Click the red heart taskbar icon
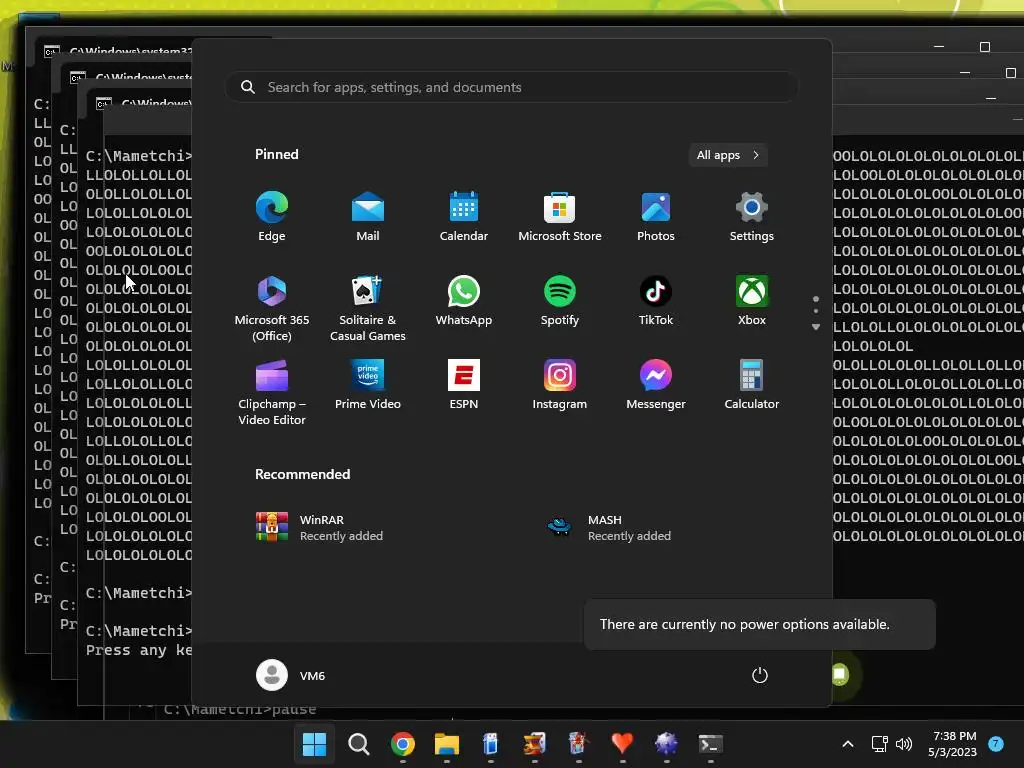Viewport: 1024px width, 768px height. tap(622, 744)
